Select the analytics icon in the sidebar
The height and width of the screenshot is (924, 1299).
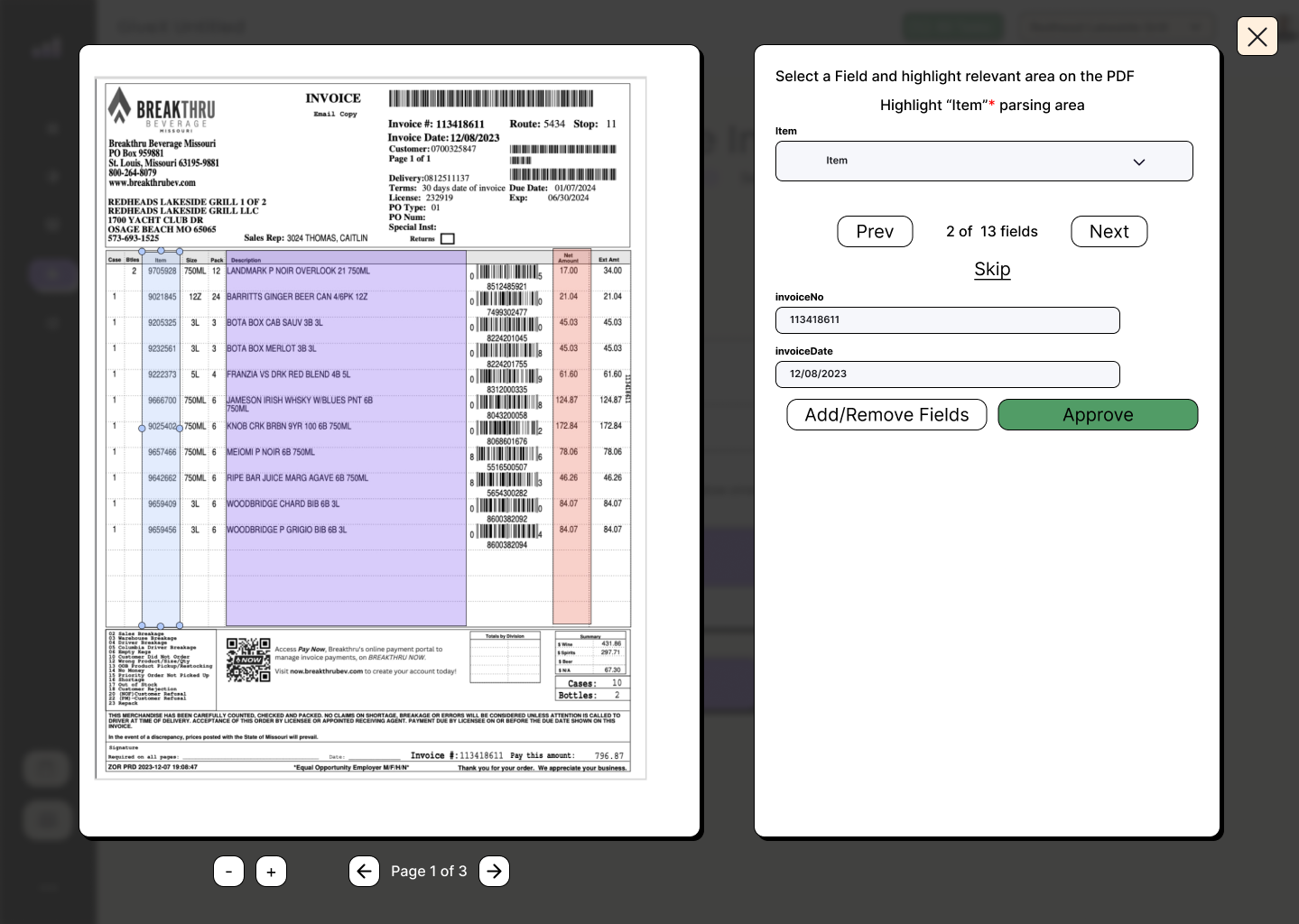point(47,48)
